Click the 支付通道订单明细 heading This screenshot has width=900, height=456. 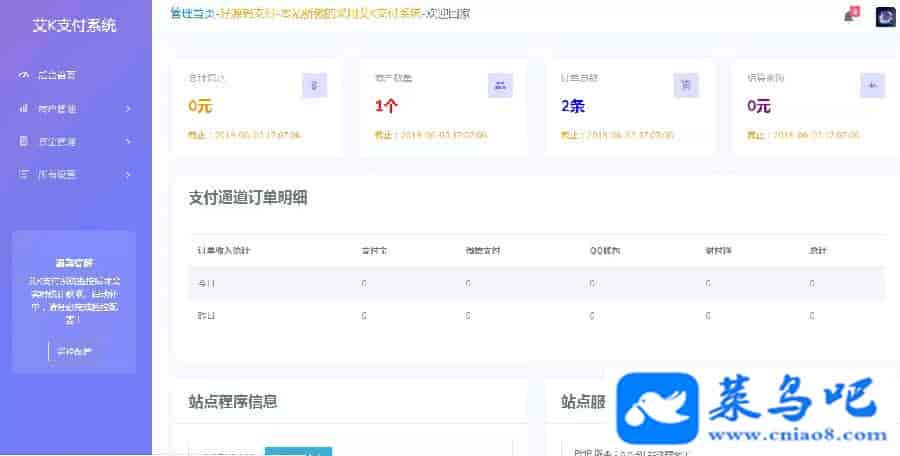[x=248, y=198]
